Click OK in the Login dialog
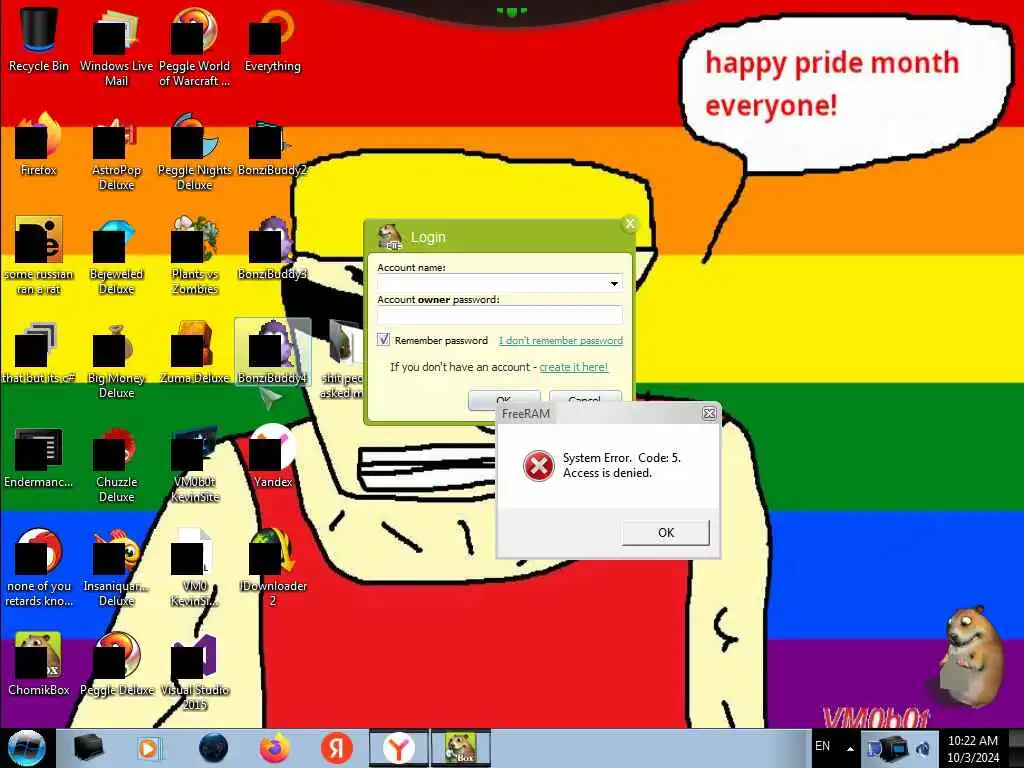The width and height of the screenshot is (1024, 768). pyautogui.click(x=504, y=398)
